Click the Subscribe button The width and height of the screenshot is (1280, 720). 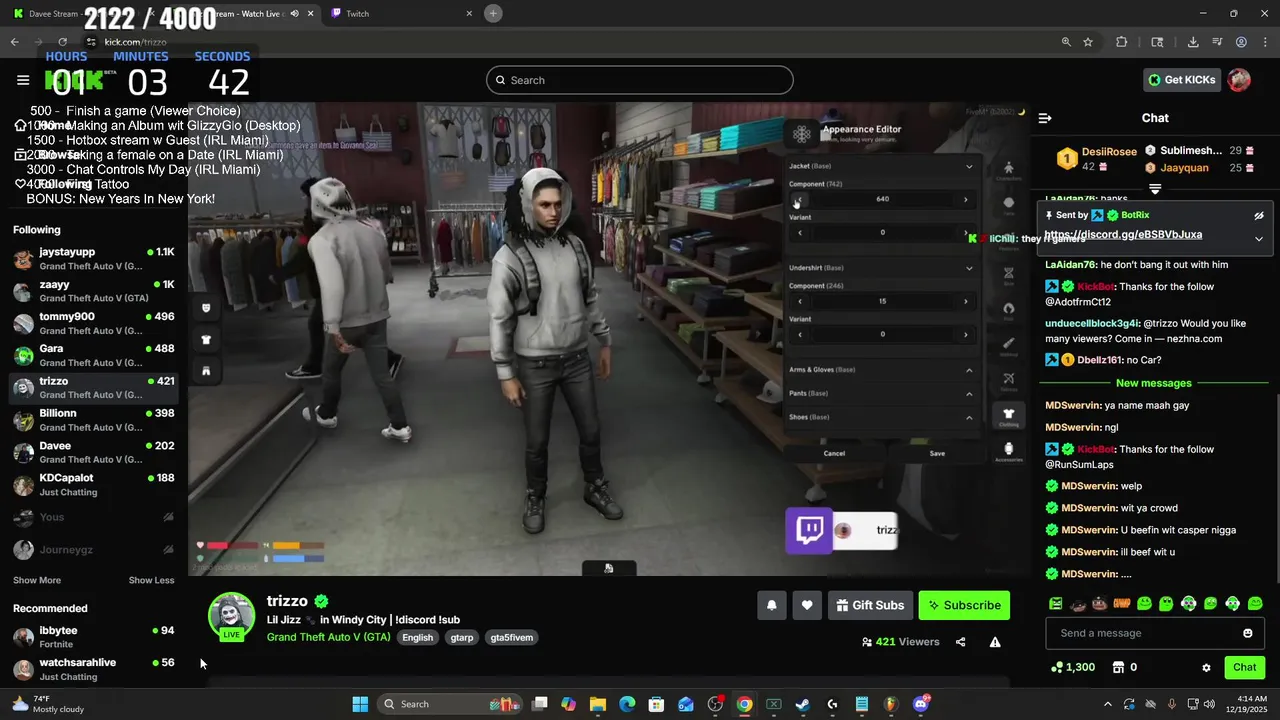point(964,605)
